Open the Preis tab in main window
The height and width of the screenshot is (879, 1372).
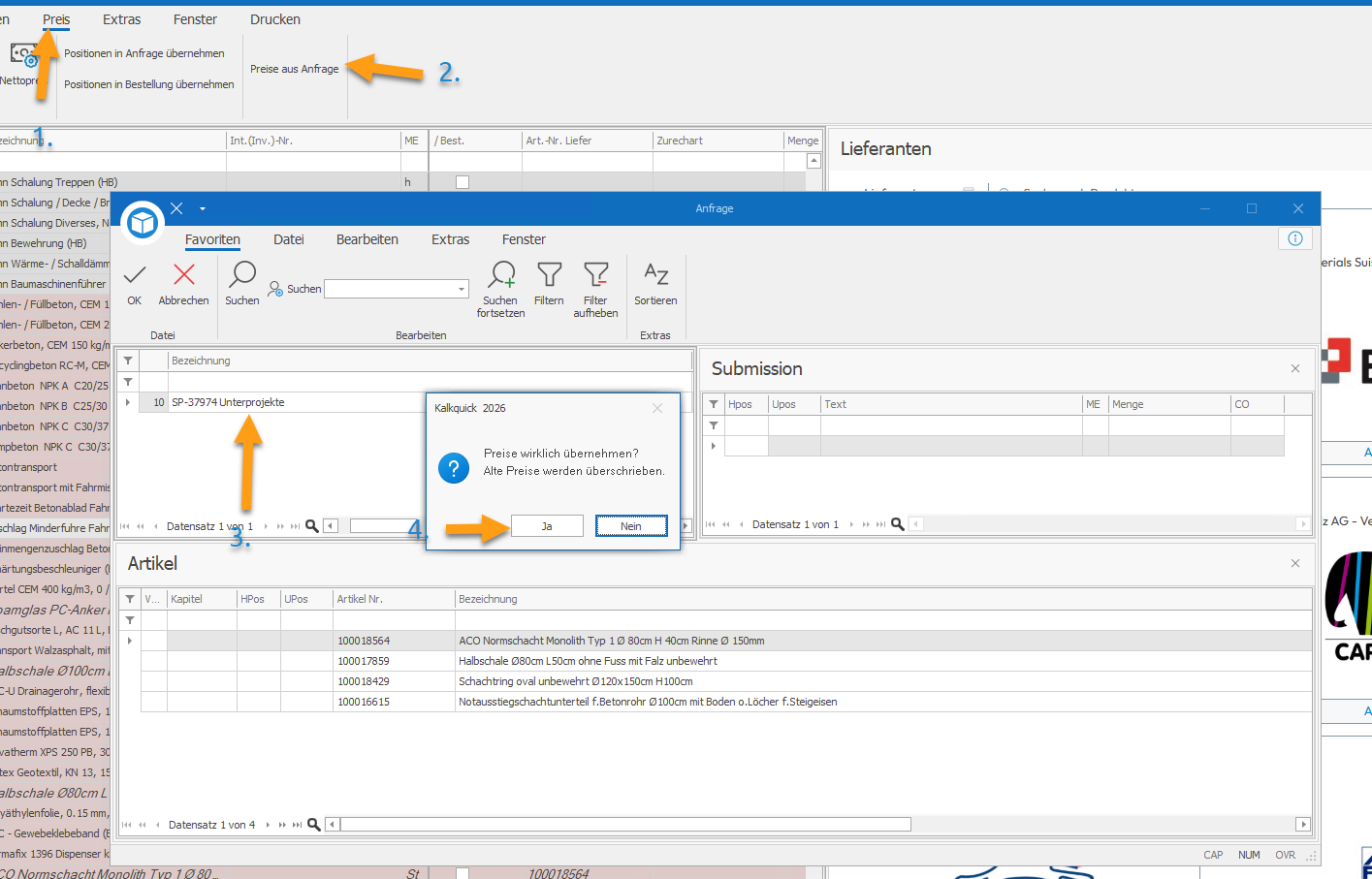click(x=56, y=19)
